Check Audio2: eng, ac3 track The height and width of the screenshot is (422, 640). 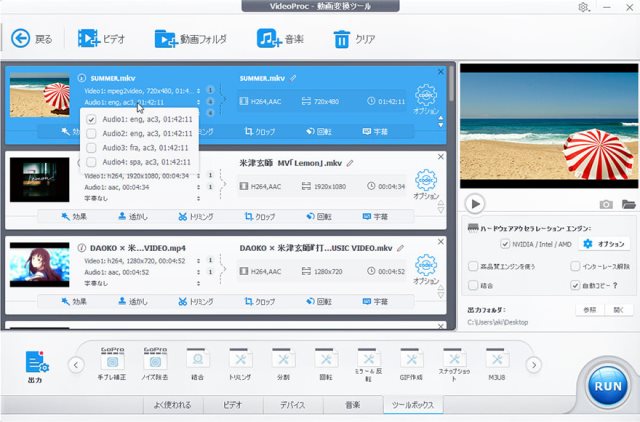[91, 133]
